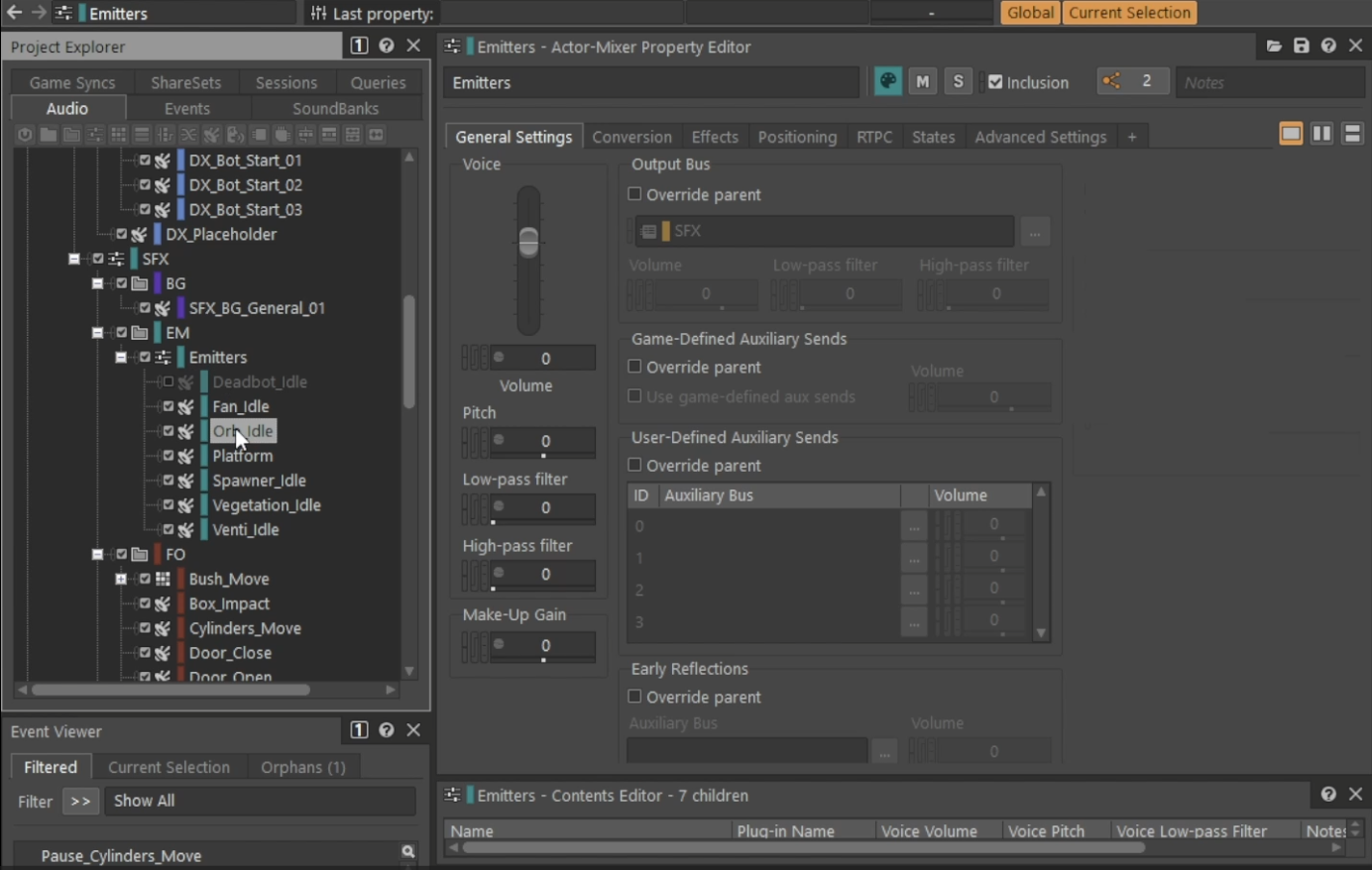Click the Current Selection scope button
The width and height of the screenshot is (1372, 870).
pyautogui.click(x=1129, y=13)
